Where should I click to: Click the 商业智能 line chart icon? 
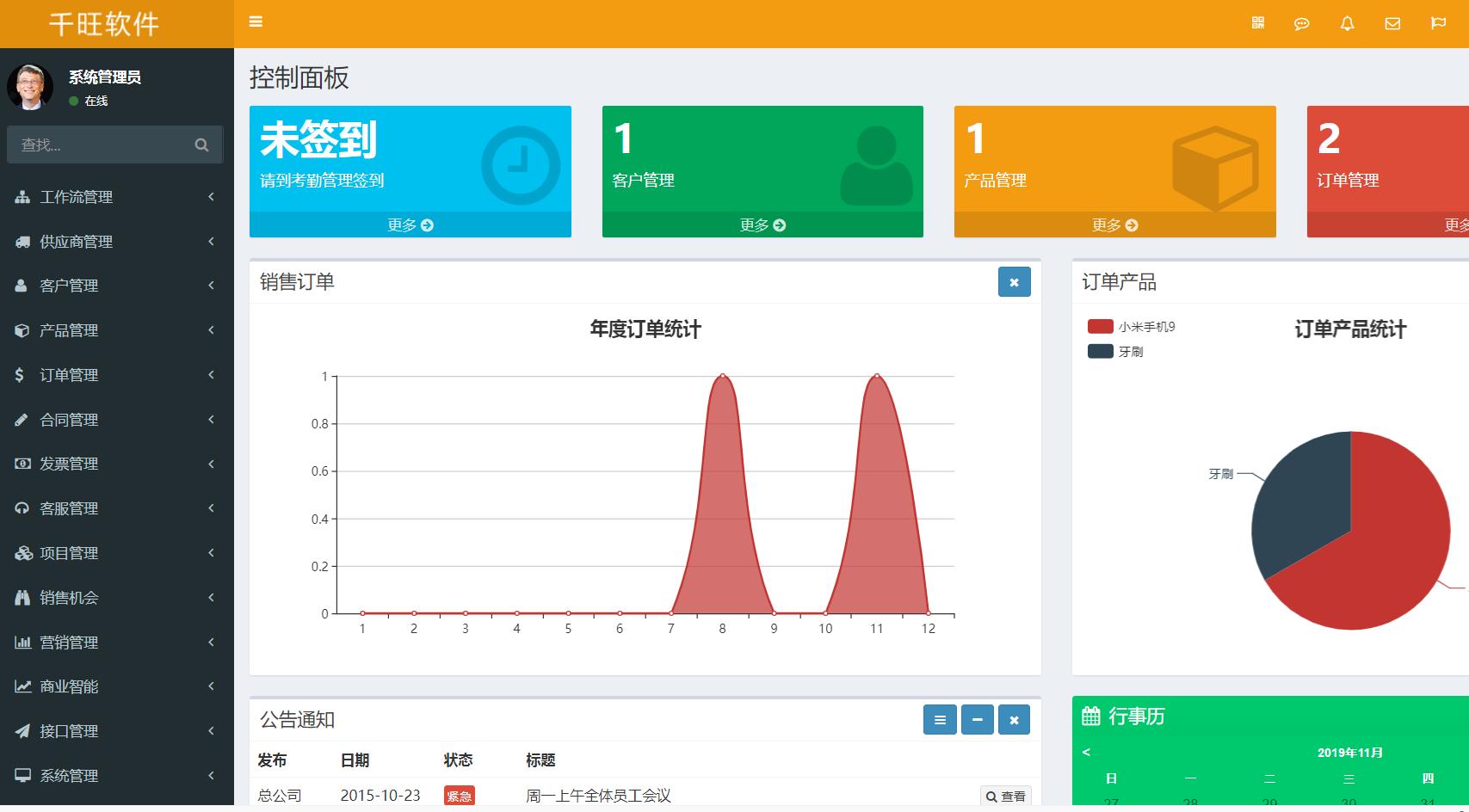click(22, 686)
